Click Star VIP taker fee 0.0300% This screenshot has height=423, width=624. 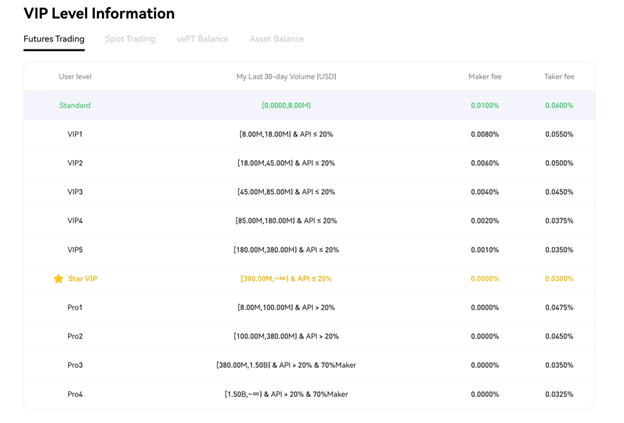[x=559, y=279]
